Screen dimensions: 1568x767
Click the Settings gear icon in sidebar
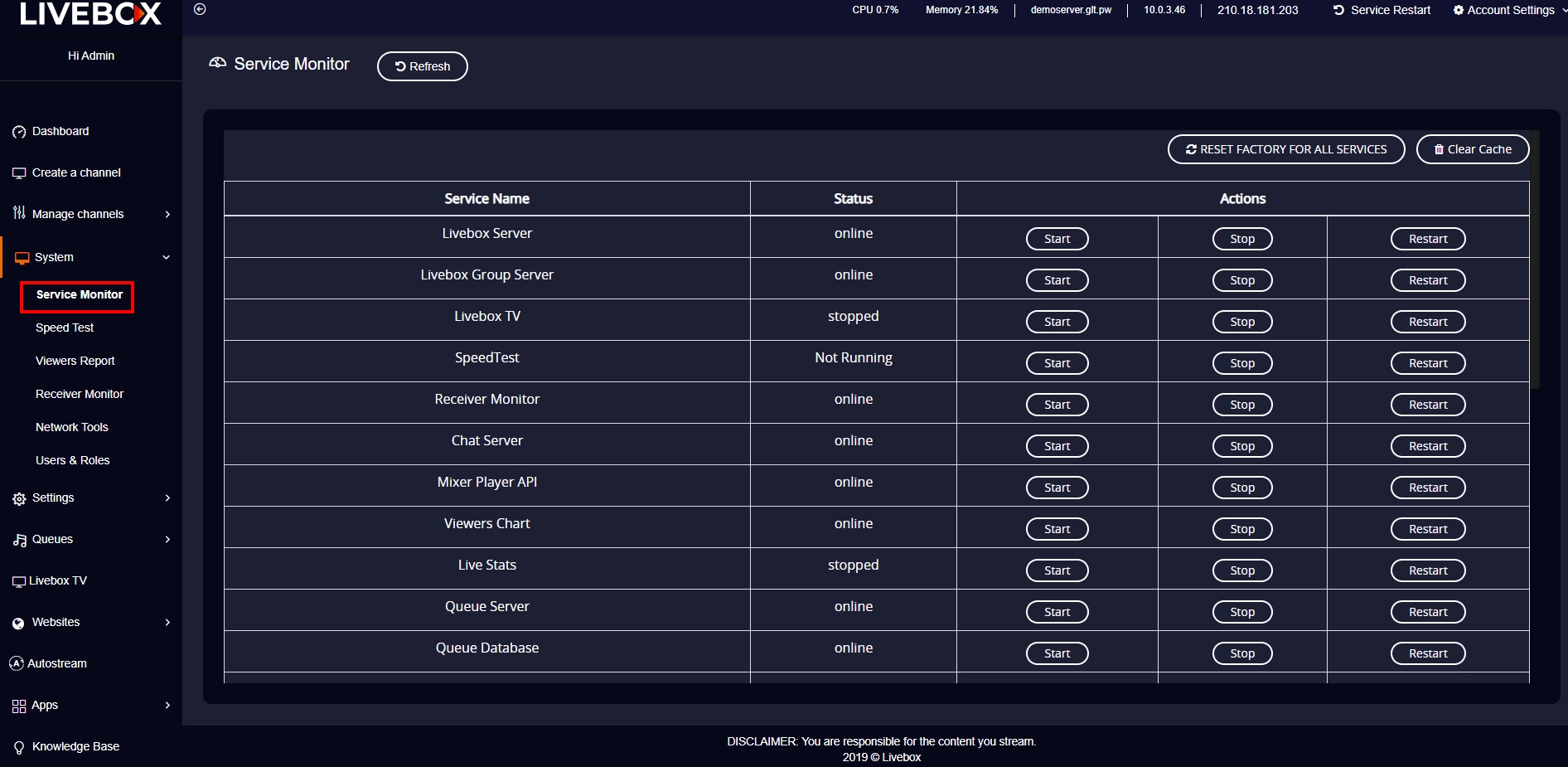19,498
